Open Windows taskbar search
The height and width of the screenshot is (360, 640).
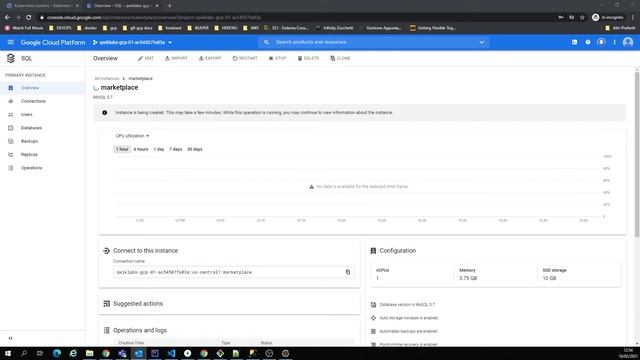pyautogui.click(x=24, y=353)
